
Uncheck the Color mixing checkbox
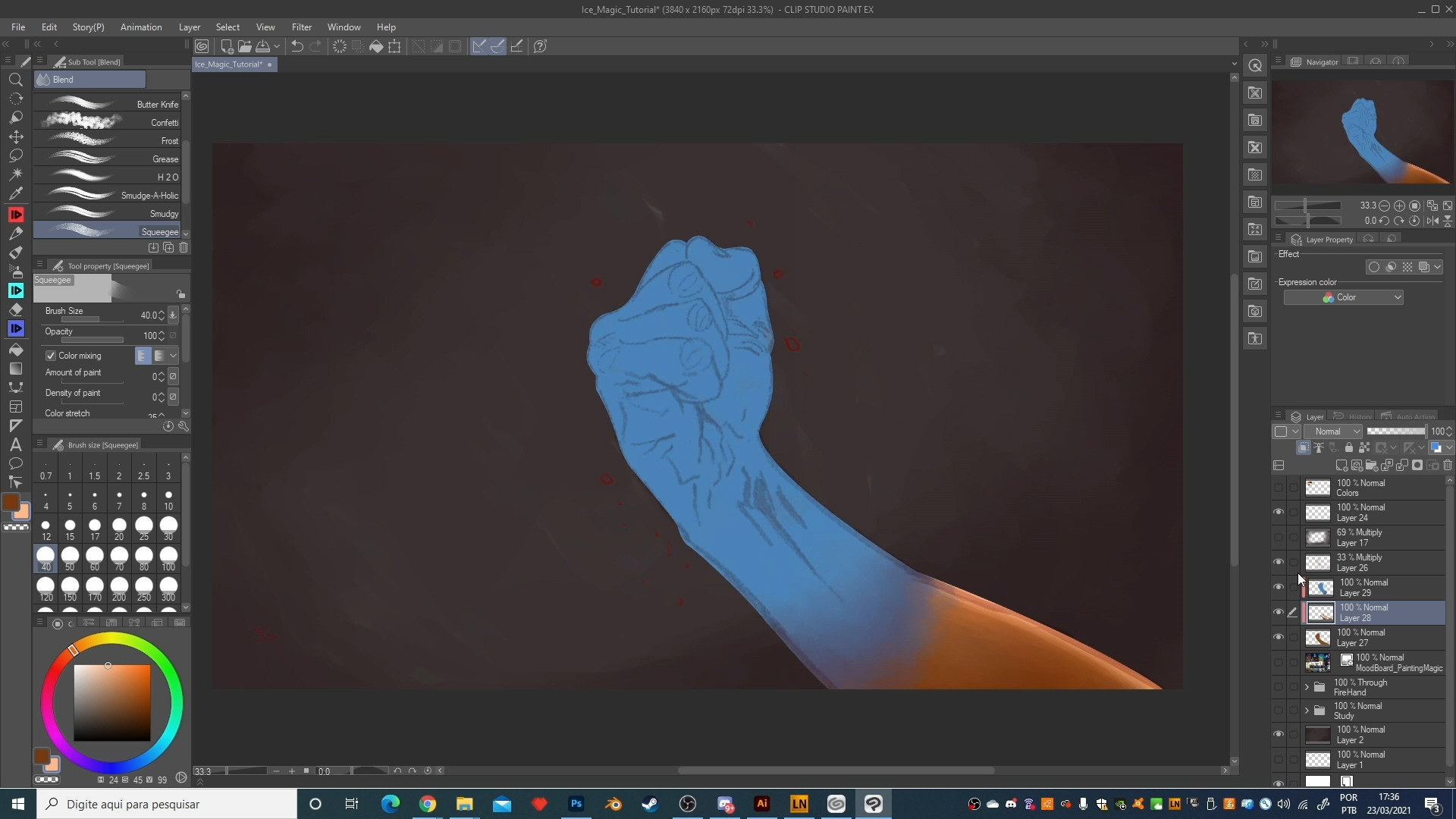point(51,356)
